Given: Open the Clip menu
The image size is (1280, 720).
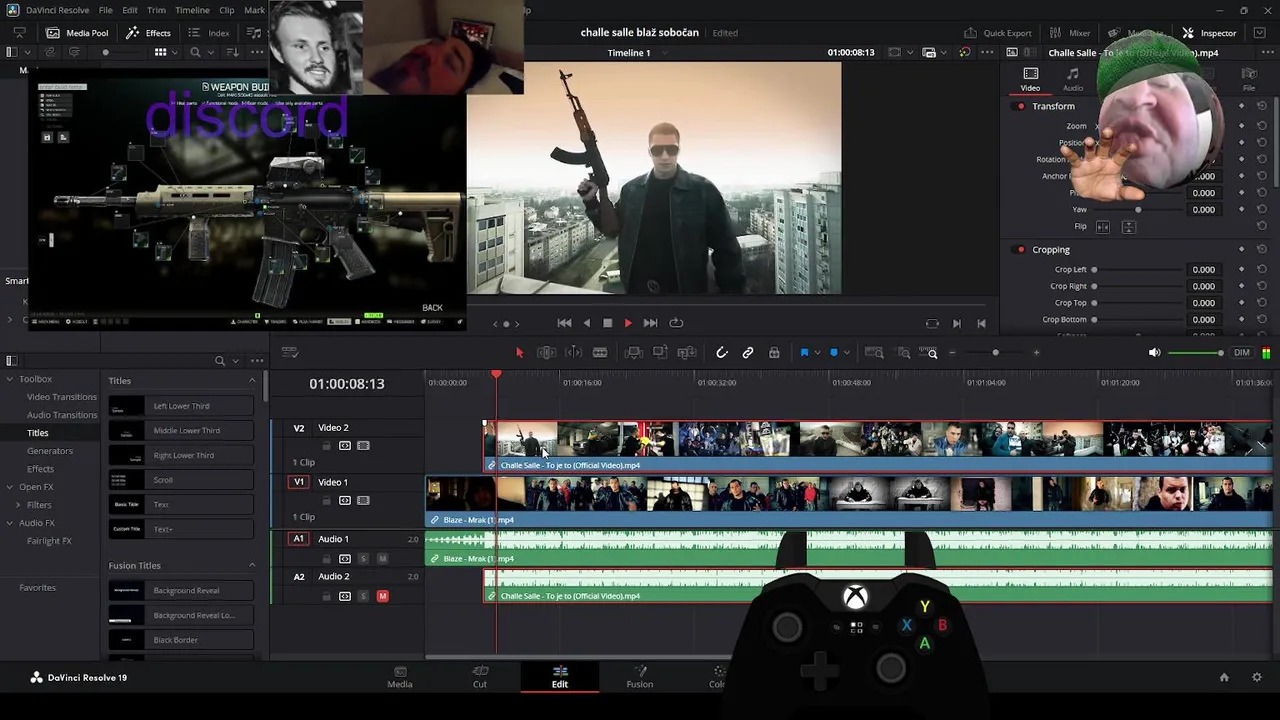Looking at the screenshot, I should click(x=227, y=10).
